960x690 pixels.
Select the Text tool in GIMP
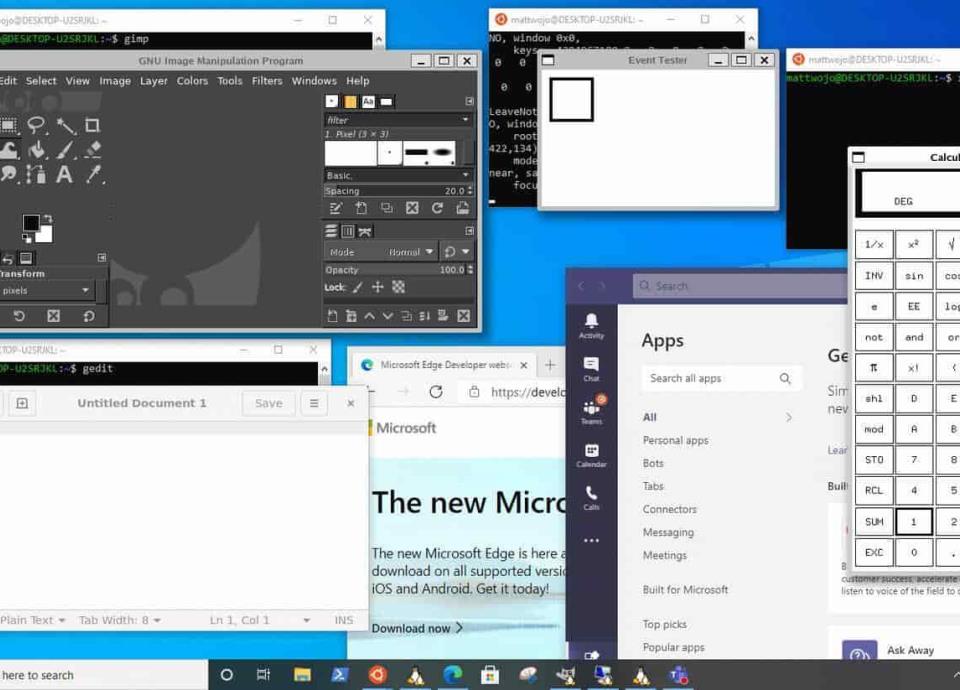[64, 174]
